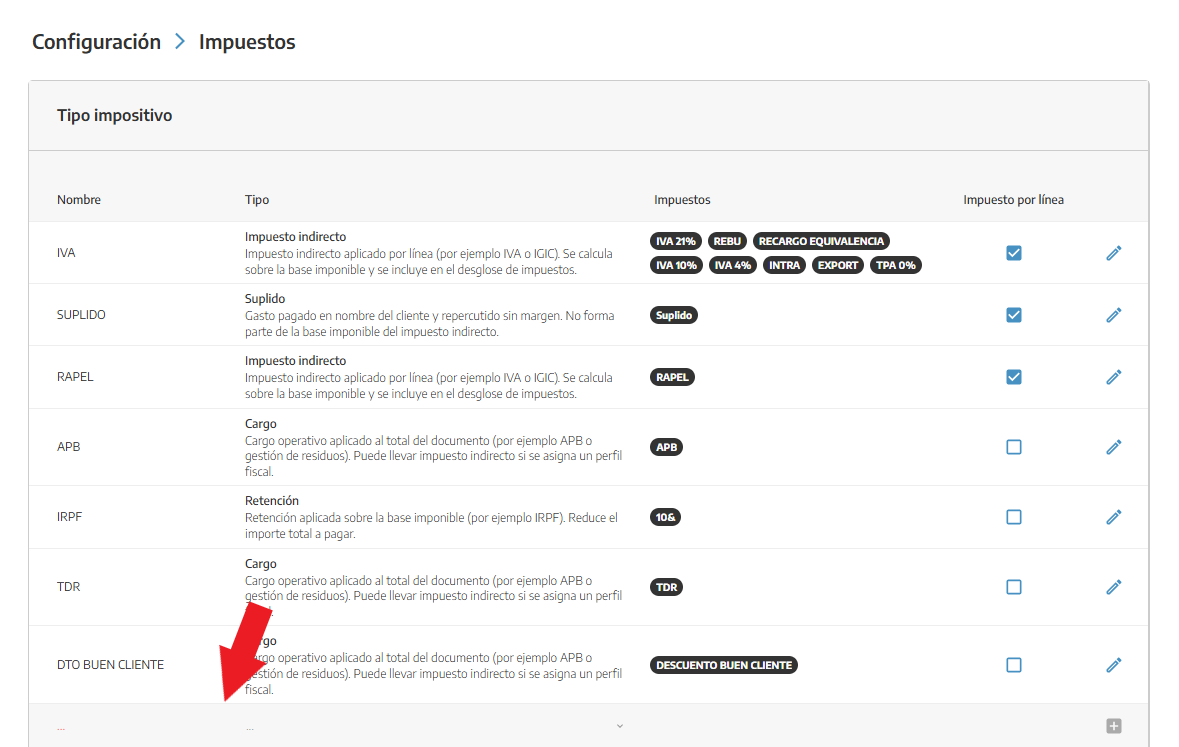1179x747 pixels.
Task: Click the Nombre column header
Action: click(79, 200)
